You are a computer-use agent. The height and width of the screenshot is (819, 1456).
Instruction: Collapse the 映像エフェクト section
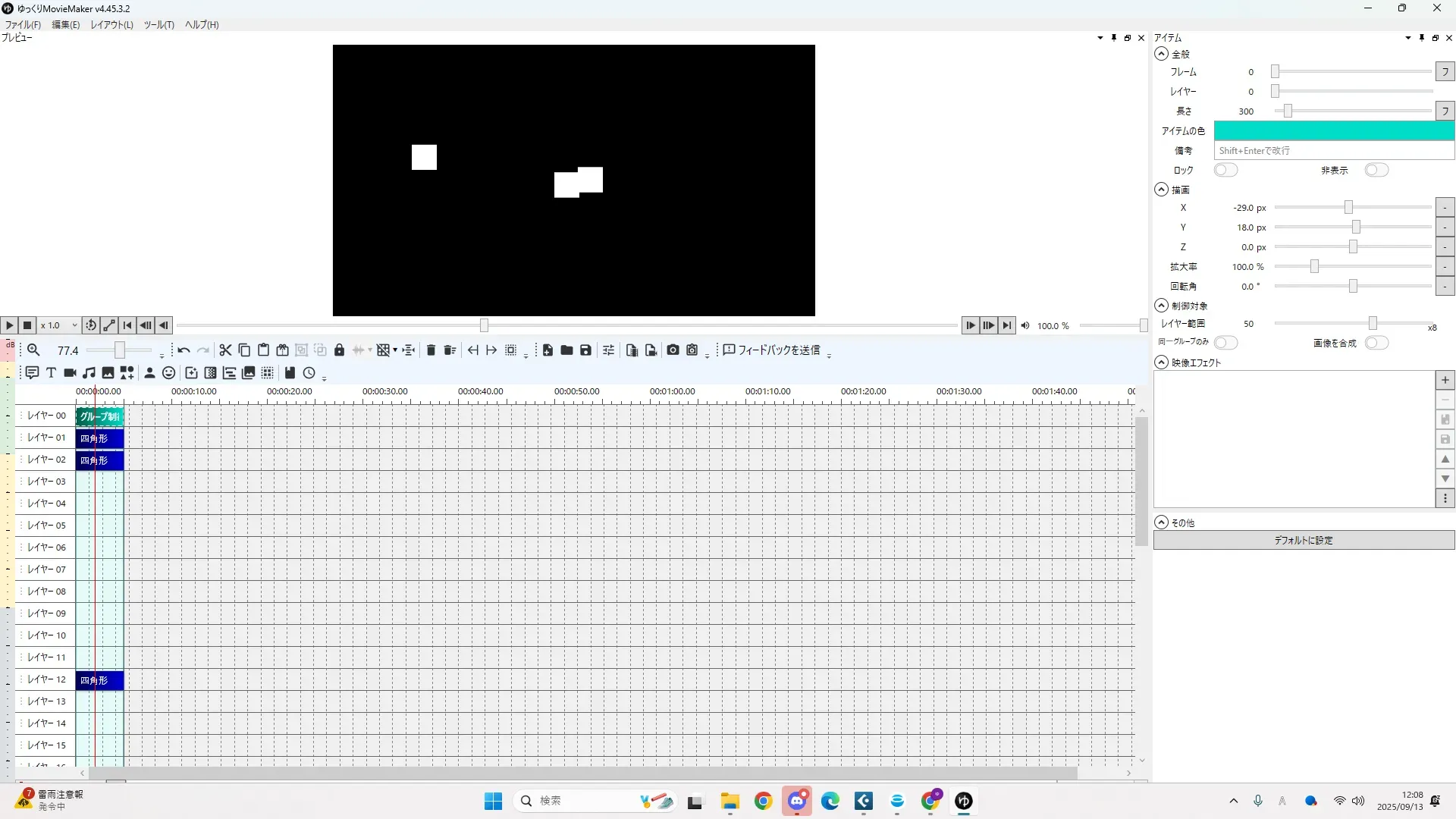[x=1161, y=362]
